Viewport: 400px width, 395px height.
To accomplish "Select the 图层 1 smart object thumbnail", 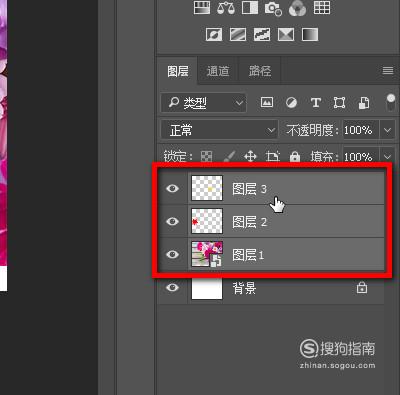I will (x=207, y=254).
